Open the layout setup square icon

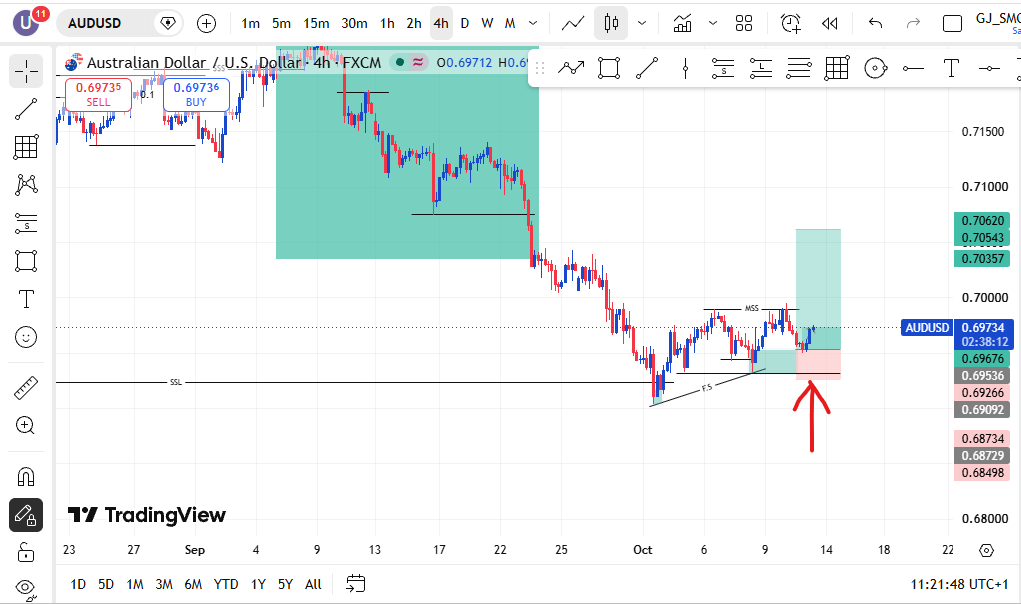click(953, 23)
